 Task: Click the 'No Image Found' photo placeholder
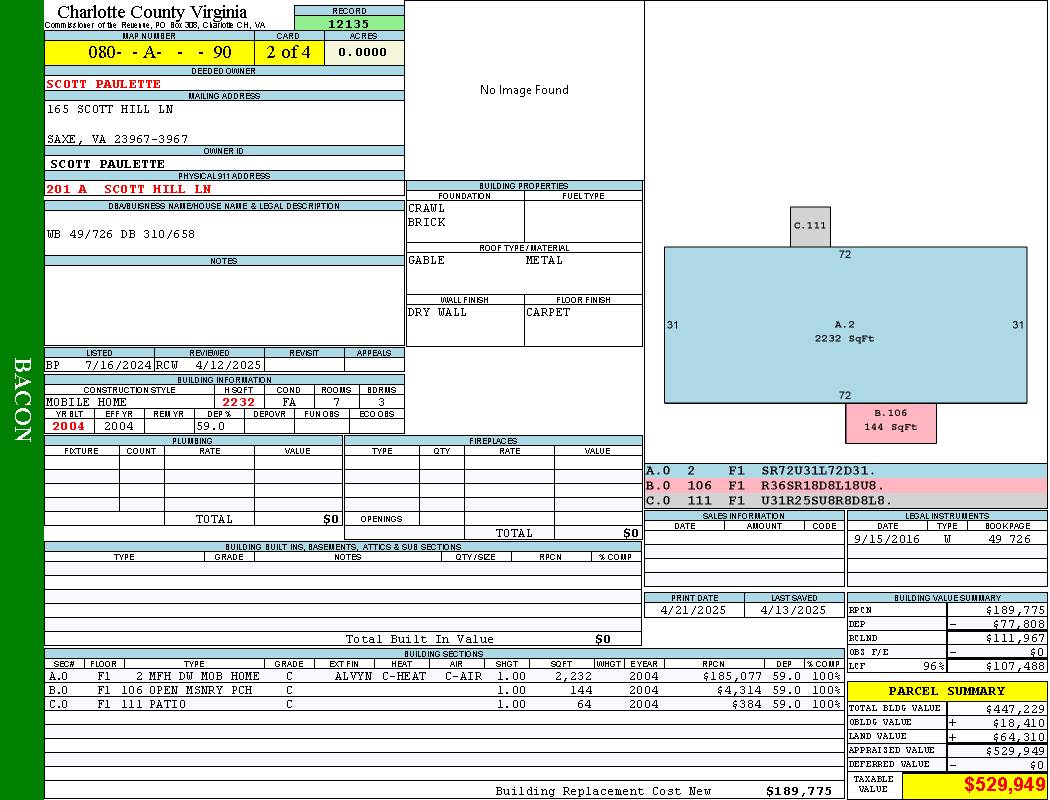[524, 90]
